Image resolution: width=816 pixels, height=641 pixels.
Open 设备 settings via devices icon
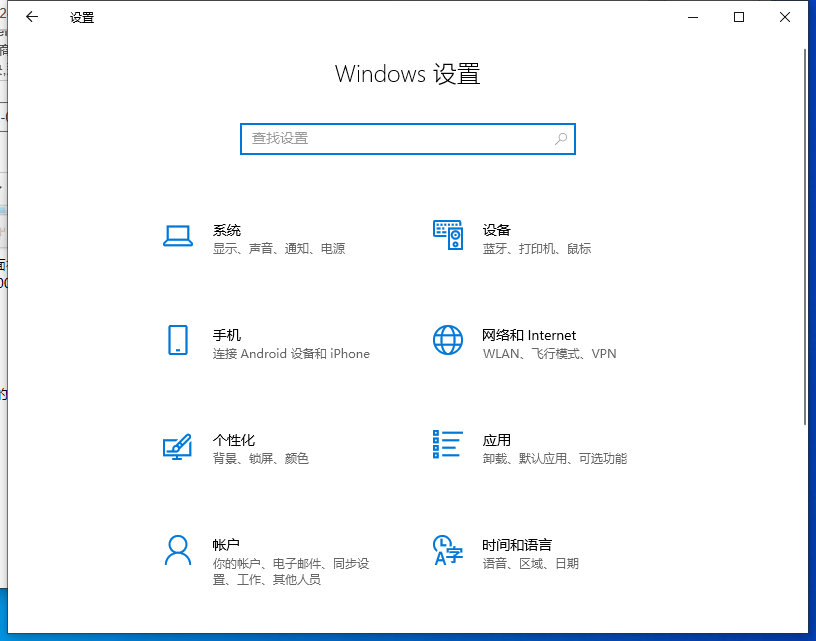pyautogui.click(x=447, y=236)
